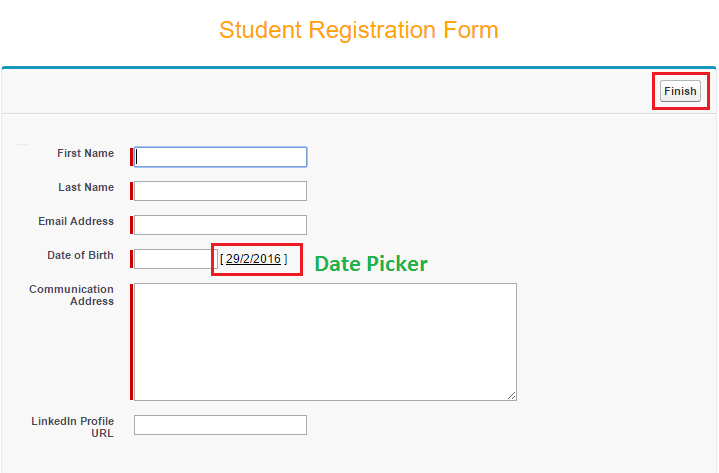Image resolution: width=719 pixels, height=473 pixels.
Task: Click the Date of Birth input field
Action: tap(174, 259)
